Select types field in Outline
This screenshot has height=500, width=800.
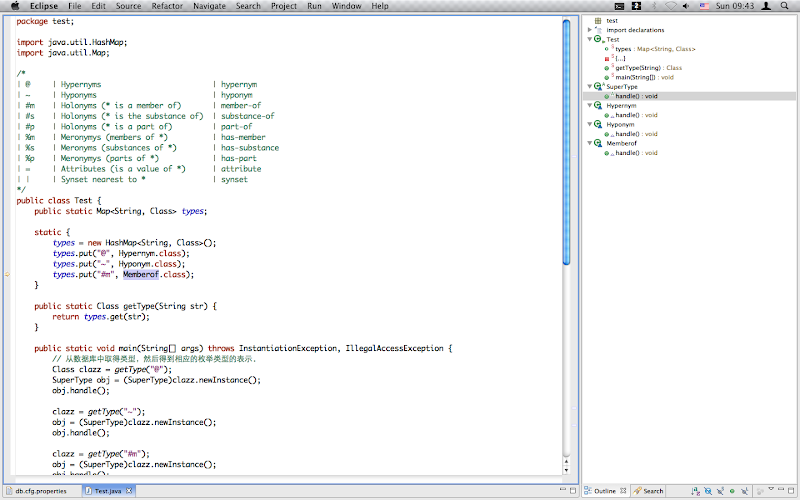(x=655, y=49)
